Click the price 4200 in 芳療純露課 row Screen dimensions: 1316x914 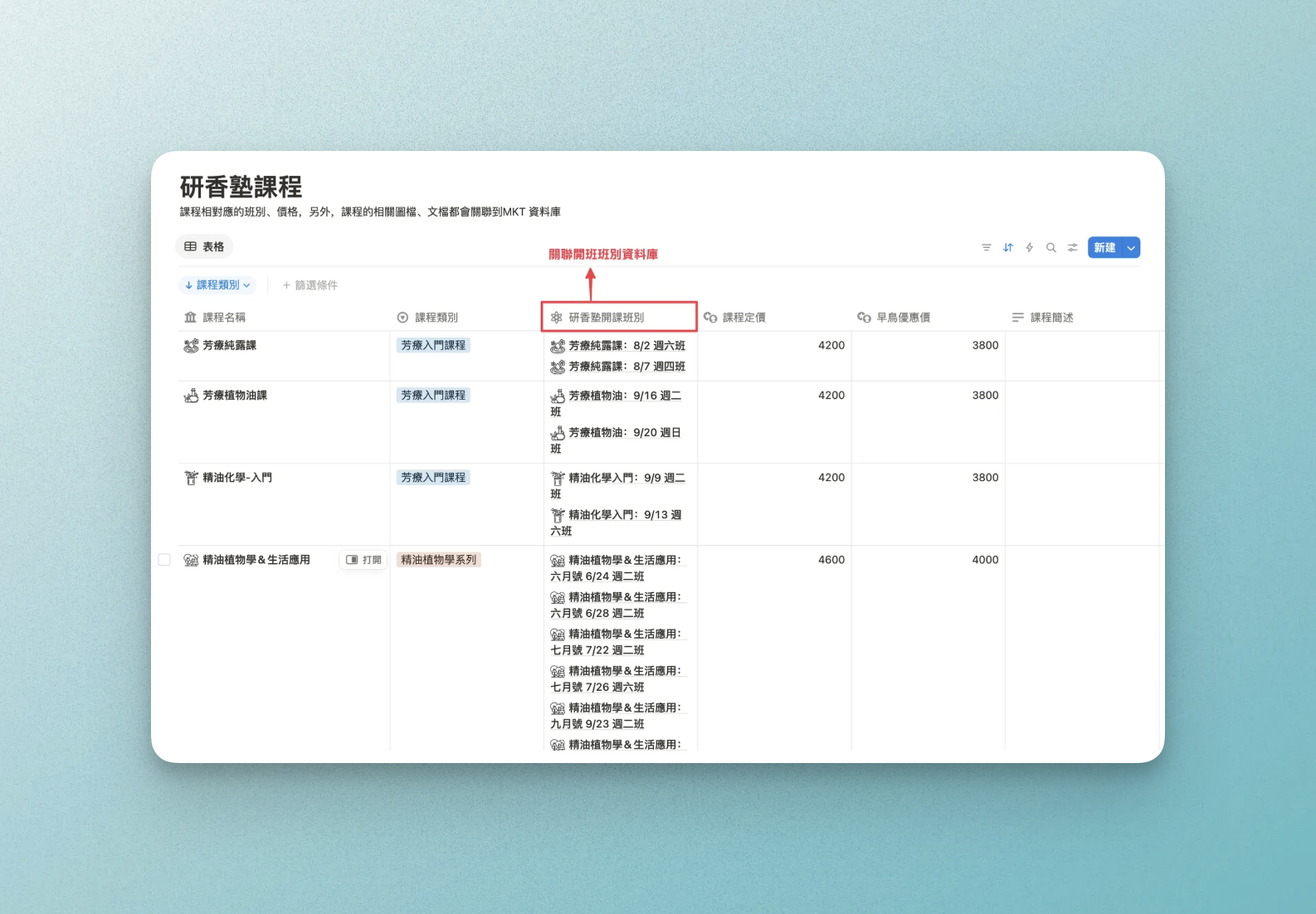coord(831,345)
